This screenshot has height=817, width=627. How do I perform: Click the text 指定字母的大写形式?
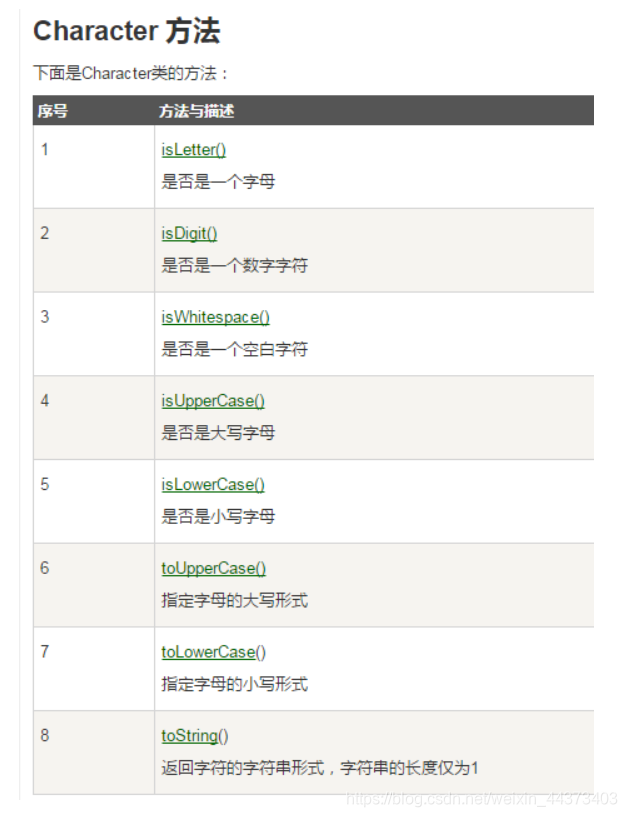click(x=235, y=600)
